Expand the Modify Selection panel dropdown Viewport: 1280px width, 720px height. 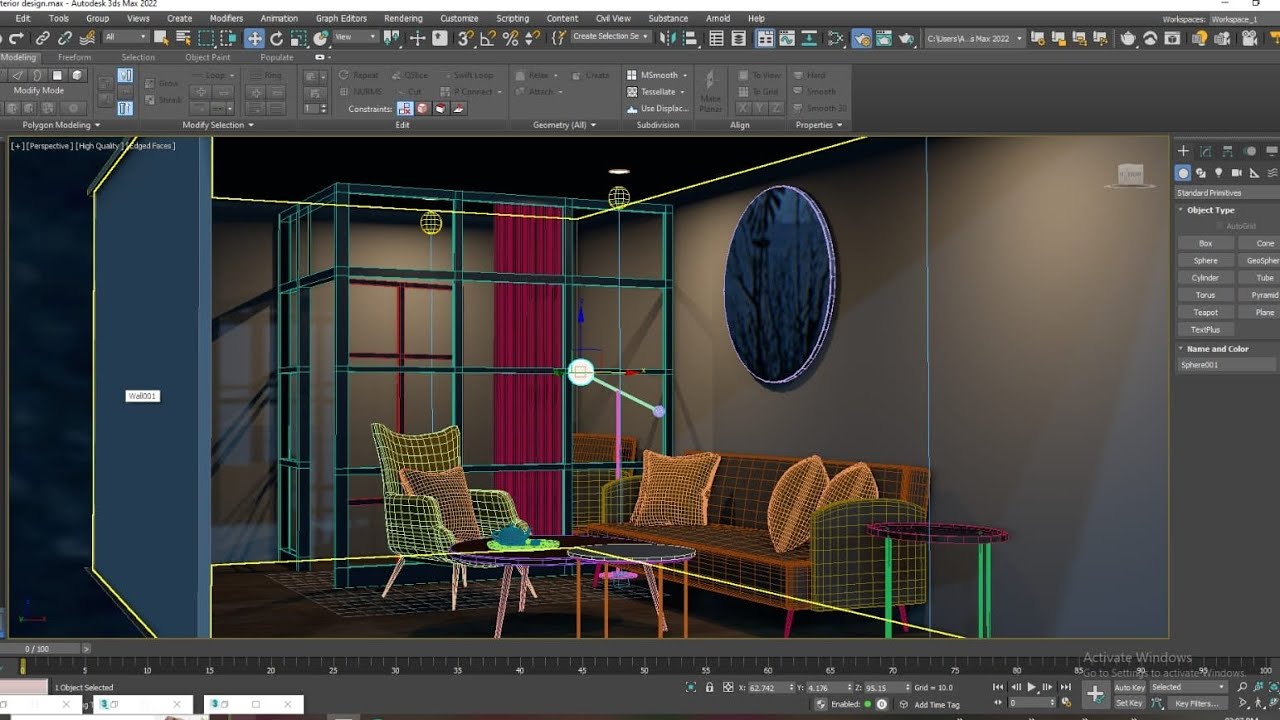point(218,125)
